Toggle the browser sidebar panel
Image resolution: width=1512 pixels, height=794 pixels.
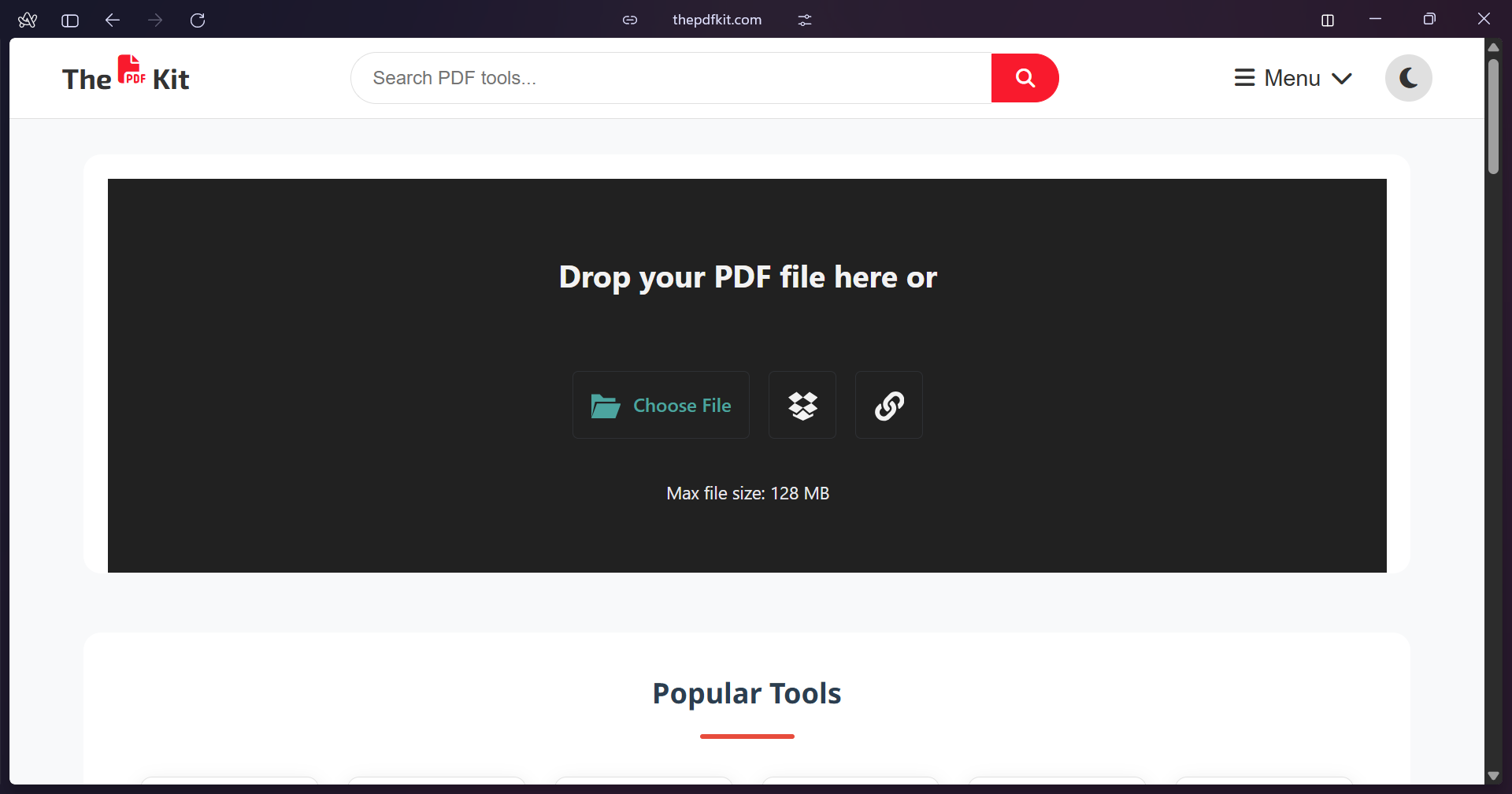[x=69, y=20]
